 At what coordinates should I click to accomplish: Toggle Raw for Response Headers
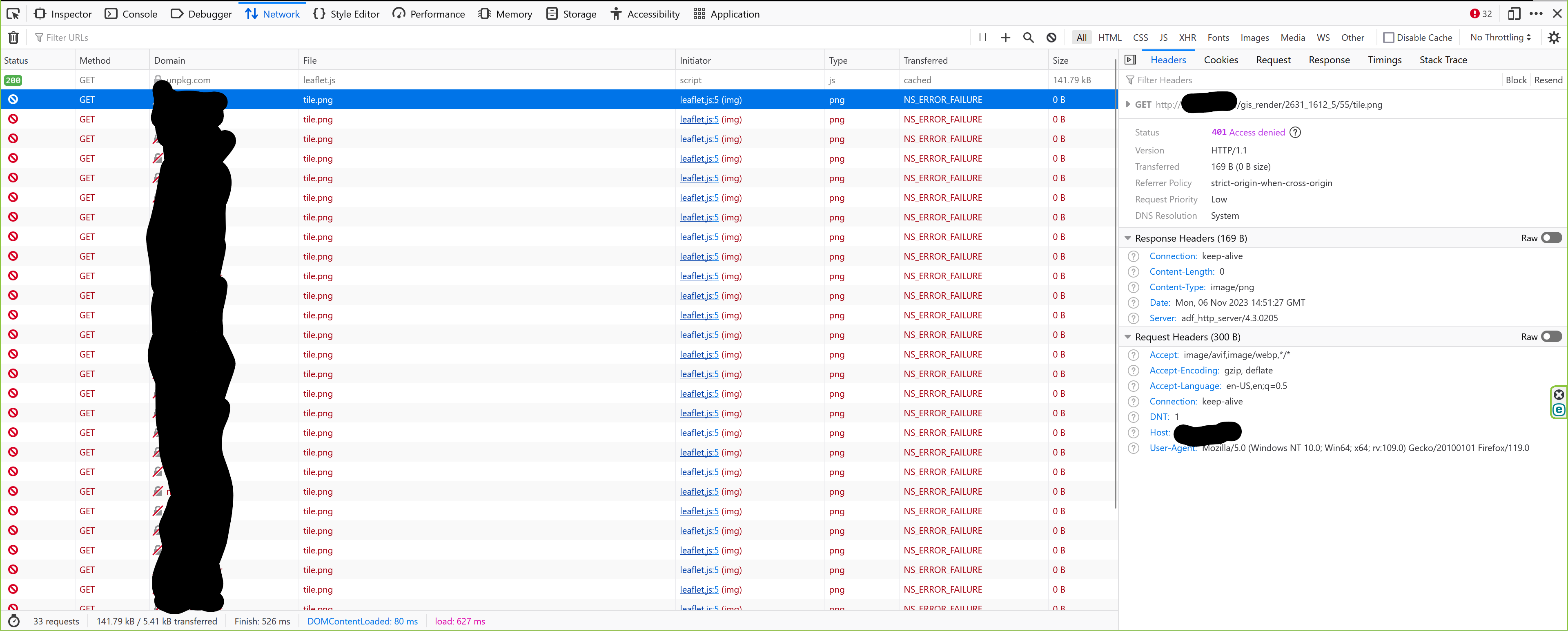1550,238
